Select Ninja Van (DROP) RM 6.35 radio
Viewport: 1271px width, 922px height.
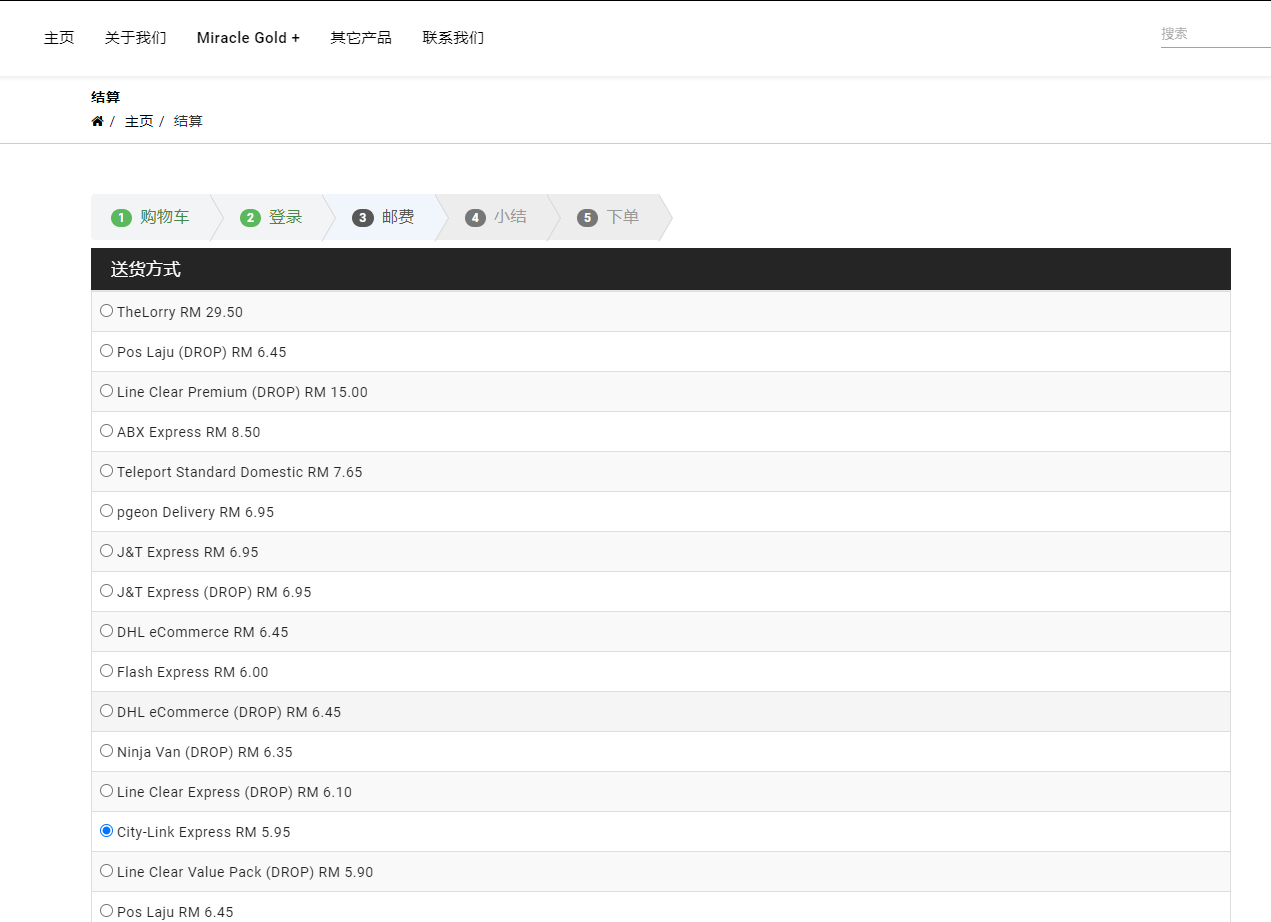(x=106, y=751)
